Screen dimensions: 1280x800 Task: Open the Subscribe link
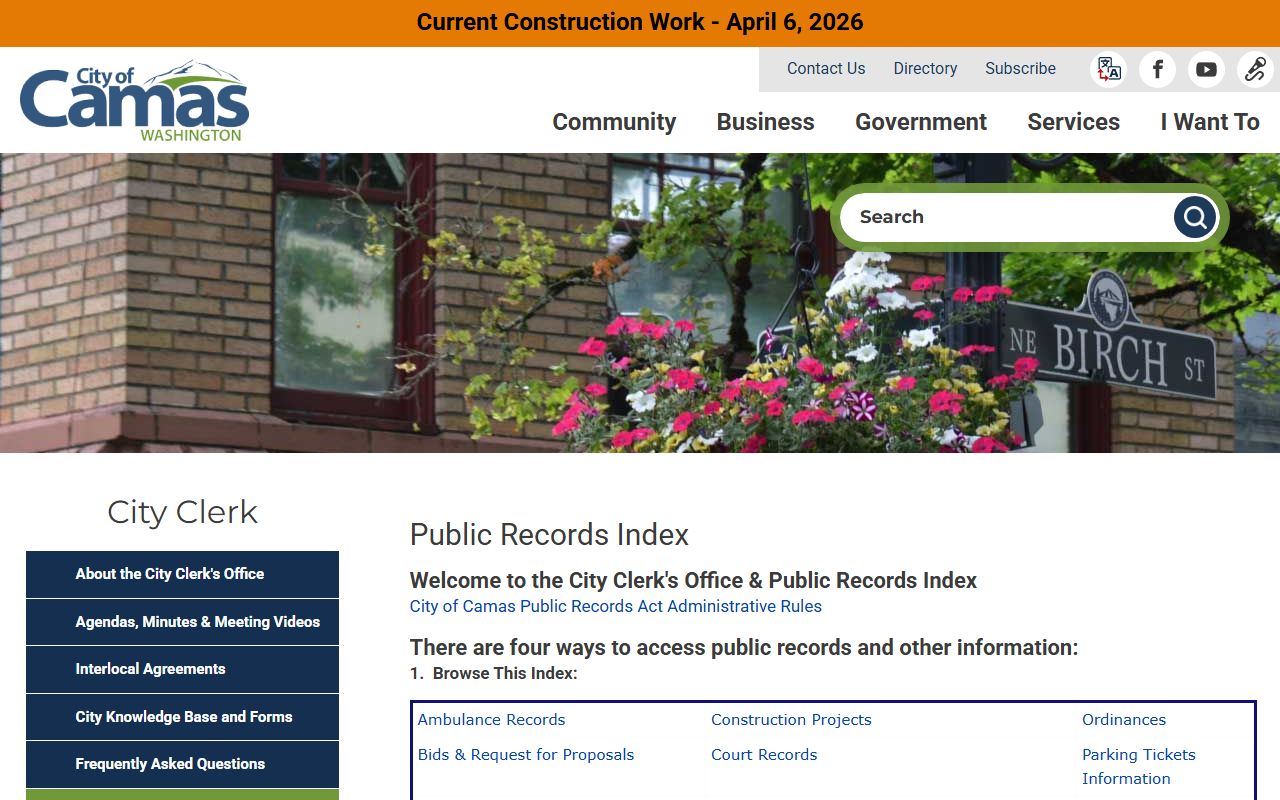pos(1020,68)
